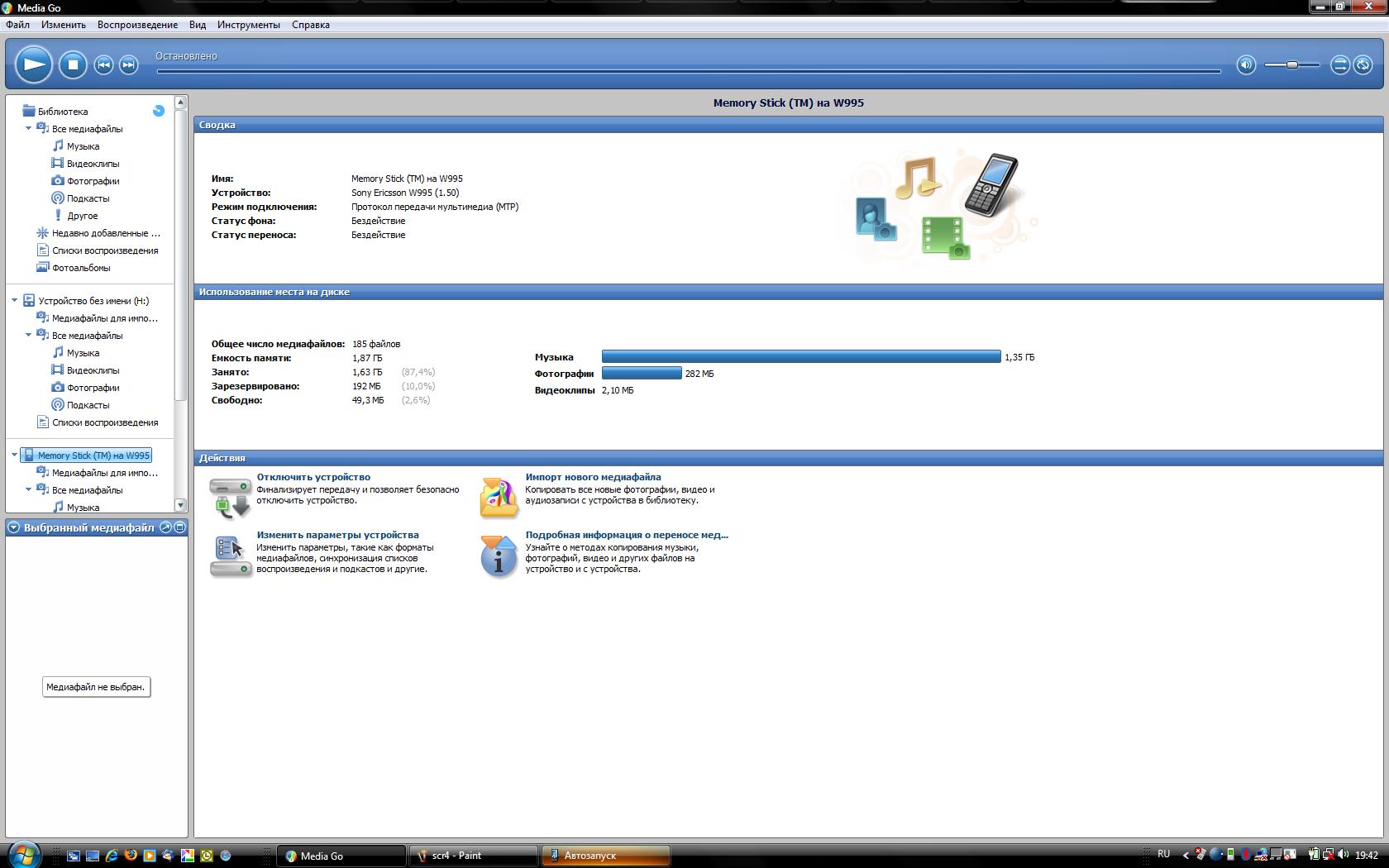Mute sound with the speaker icon

point(1246,65)
